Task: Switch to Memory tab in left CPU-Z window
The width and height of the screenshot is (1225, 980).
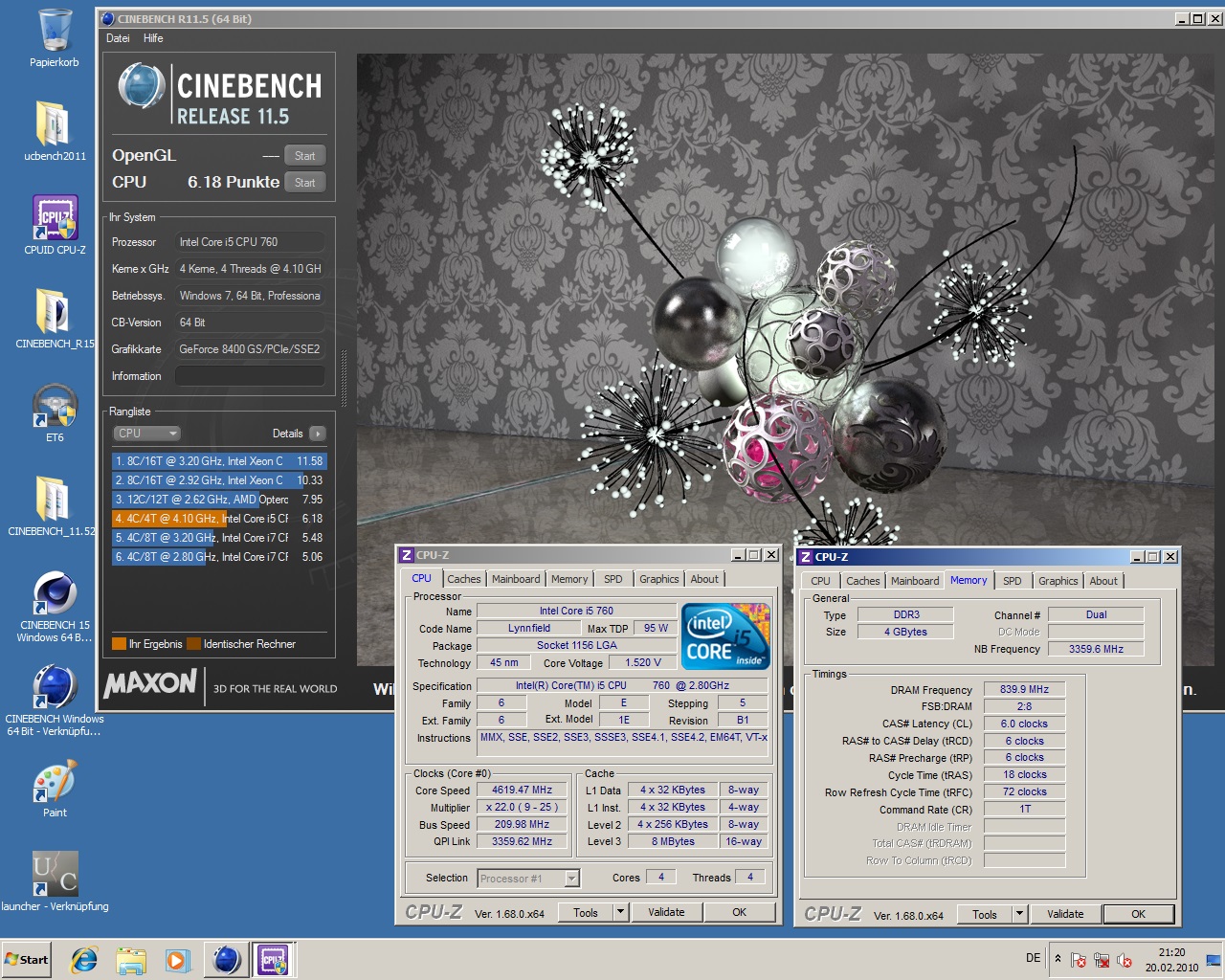Action: (x=569, y=579)
